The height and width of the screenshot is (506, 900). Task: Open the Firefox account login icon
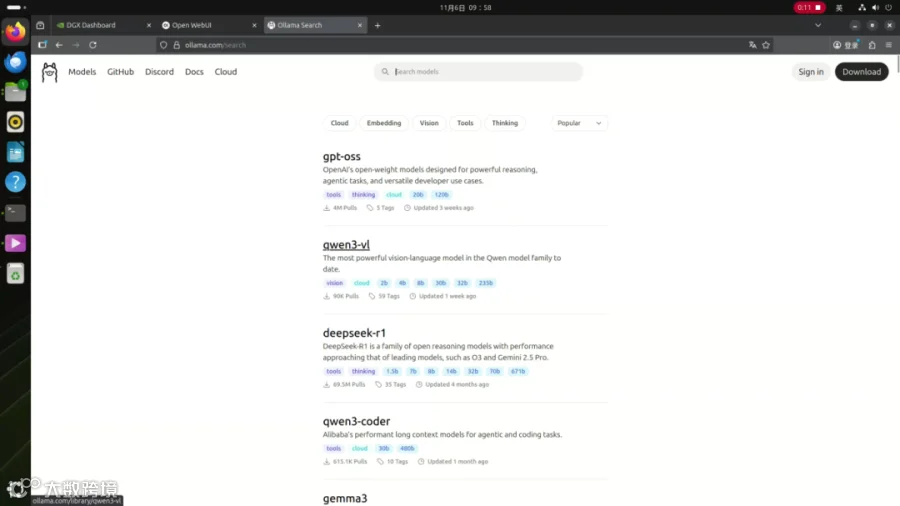[845, 45]
